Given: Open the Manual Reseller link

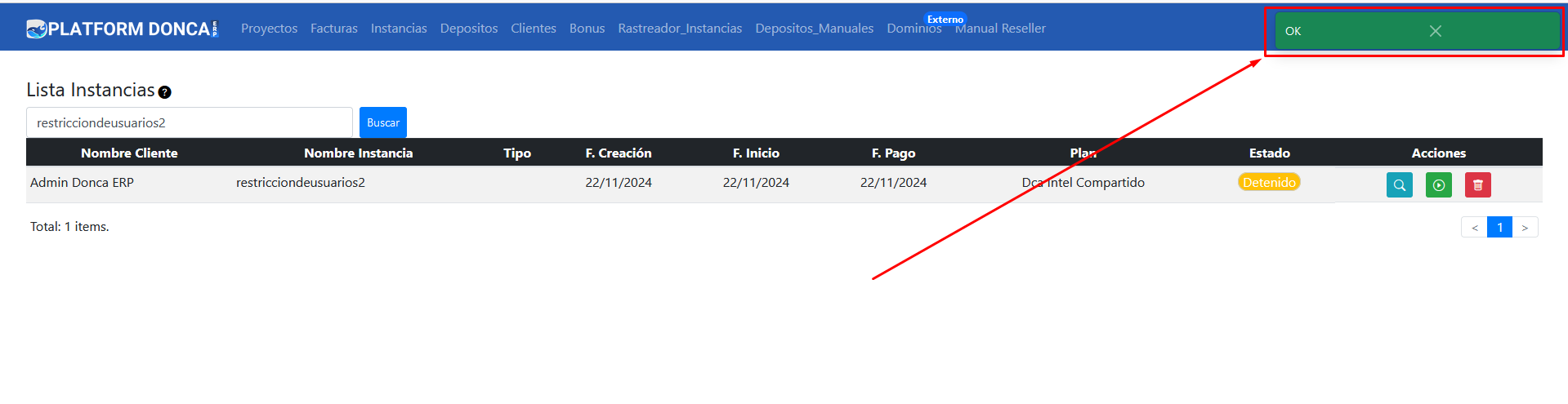Looking at the screenshot, I should 1001,29.
